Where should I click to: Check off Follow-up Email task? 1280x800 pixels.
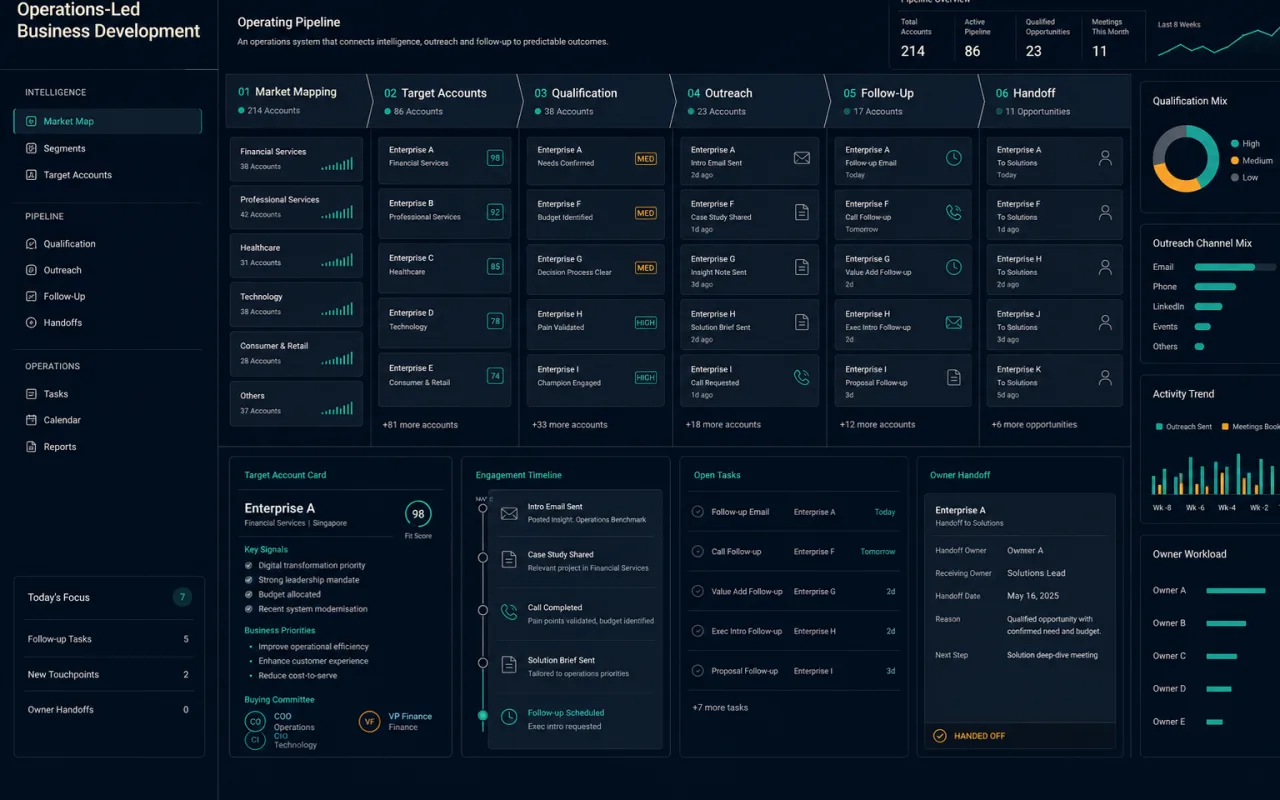tap(698, 512)
